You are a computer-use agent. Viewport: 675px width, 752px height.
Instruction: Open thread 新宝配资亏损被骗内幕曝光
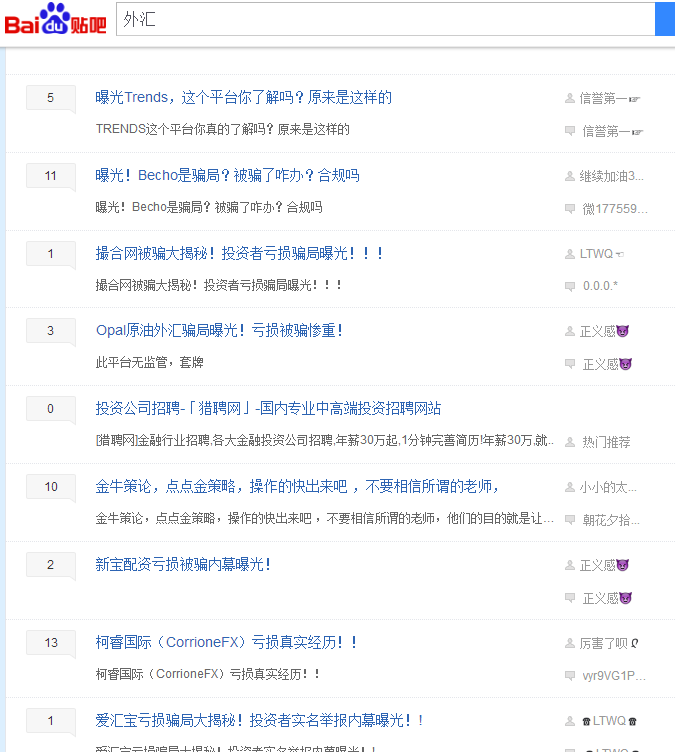[x=183, y=564]
